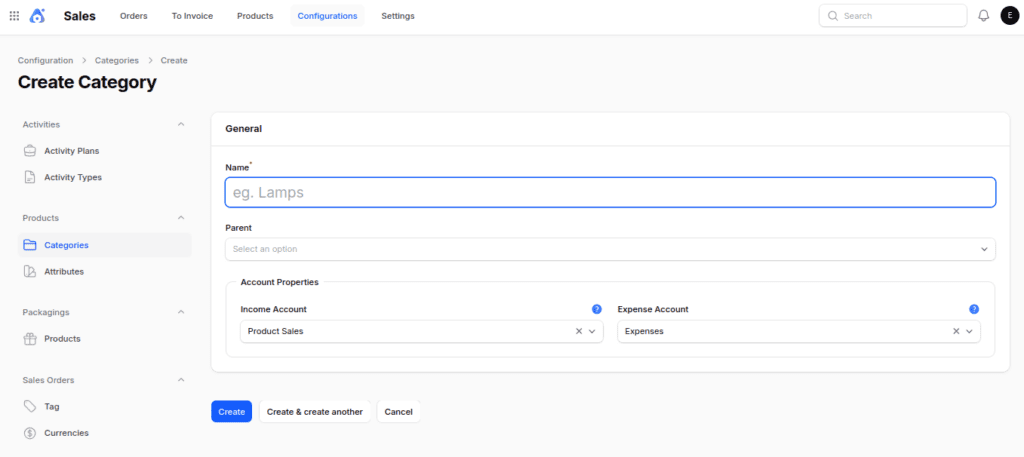Clear the Expenses expense account
The width and height of the screenshot is (1024, 457).
[956, 331]
